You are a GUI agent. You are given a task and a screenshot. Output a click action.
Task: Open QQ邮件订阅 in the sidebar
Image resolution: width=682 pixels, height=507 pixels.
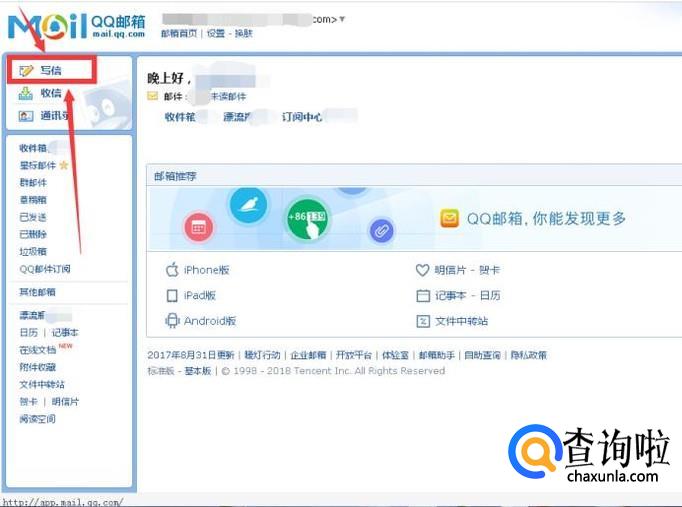click(45, 269)
